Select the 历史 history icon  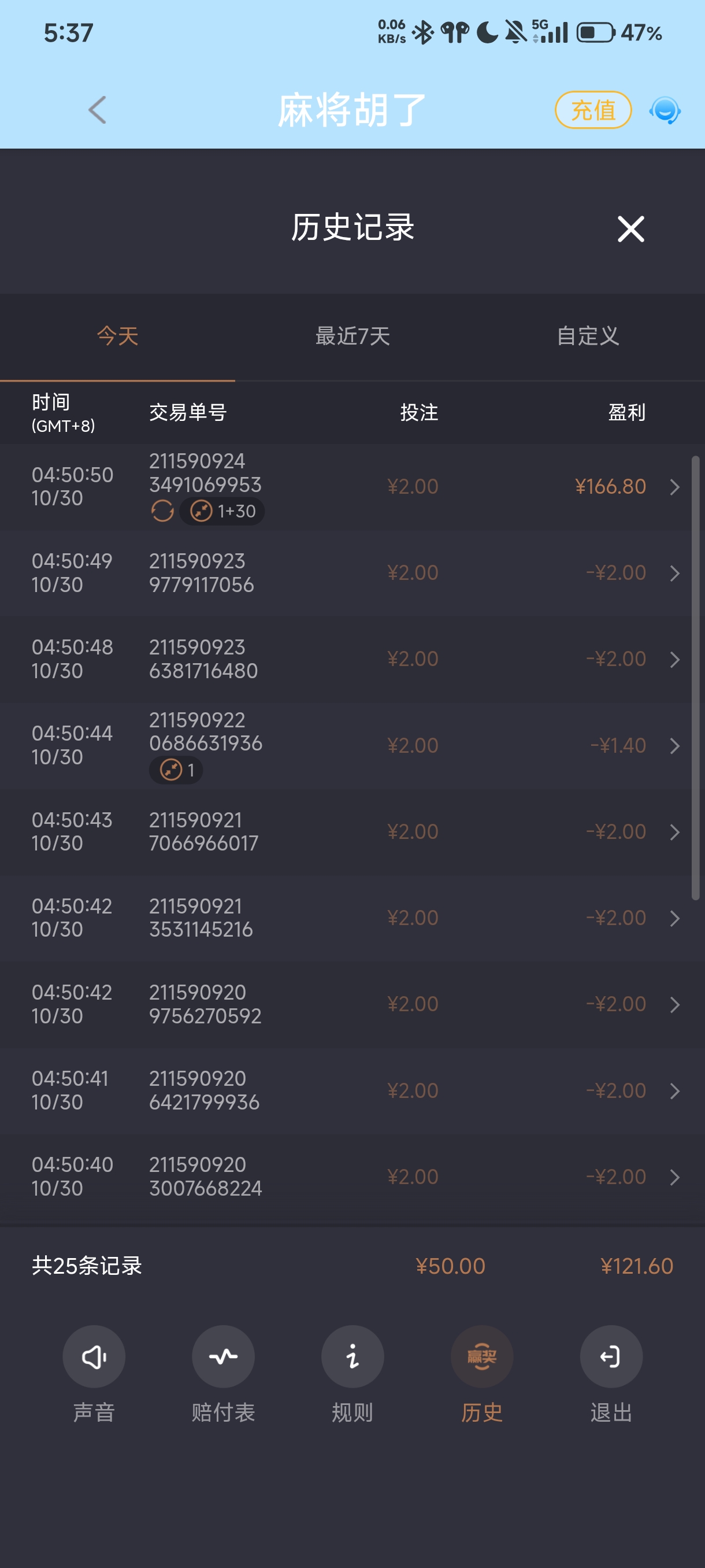(482, 1357)
